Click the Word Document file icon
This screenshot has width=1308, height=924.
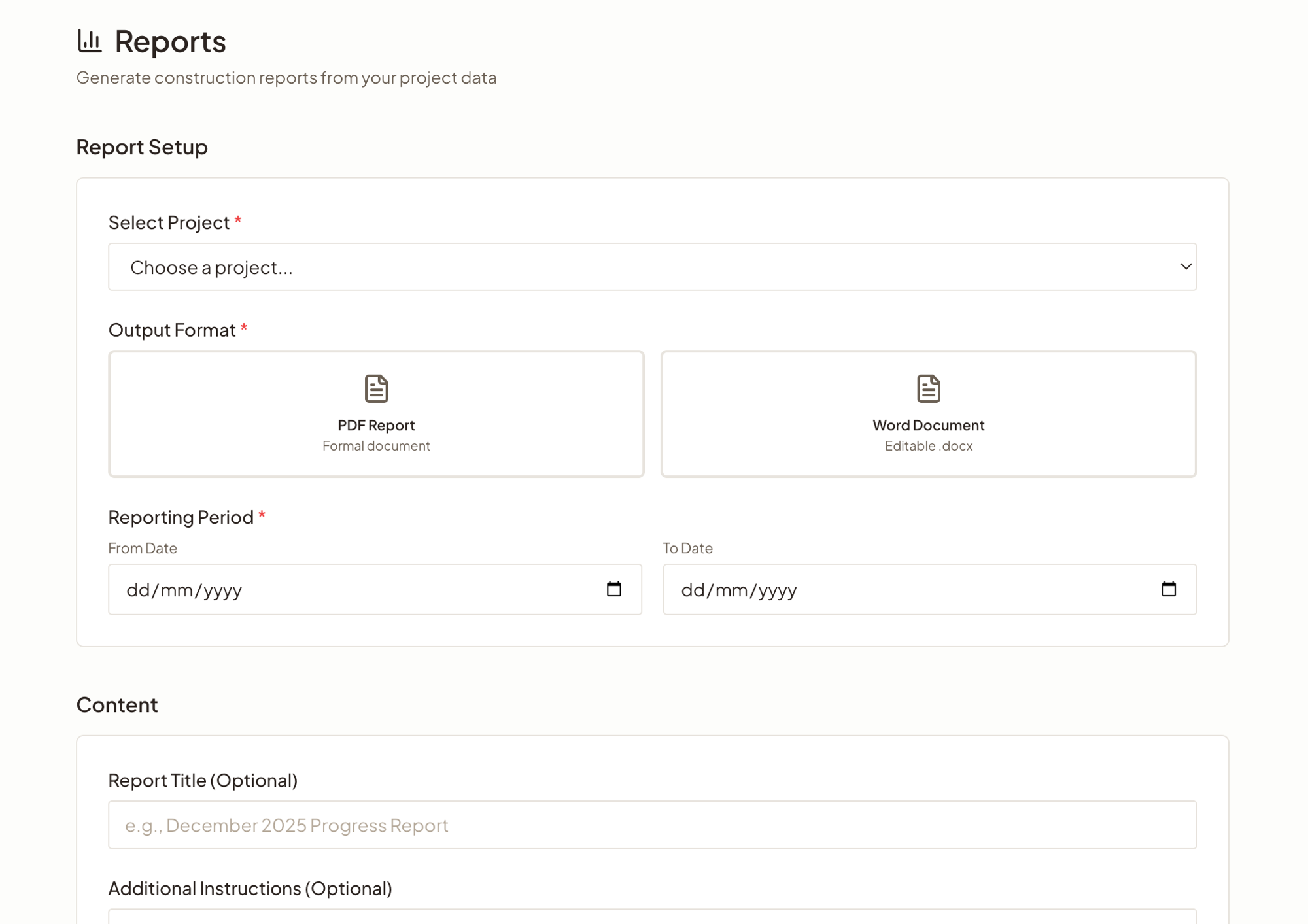929,388
